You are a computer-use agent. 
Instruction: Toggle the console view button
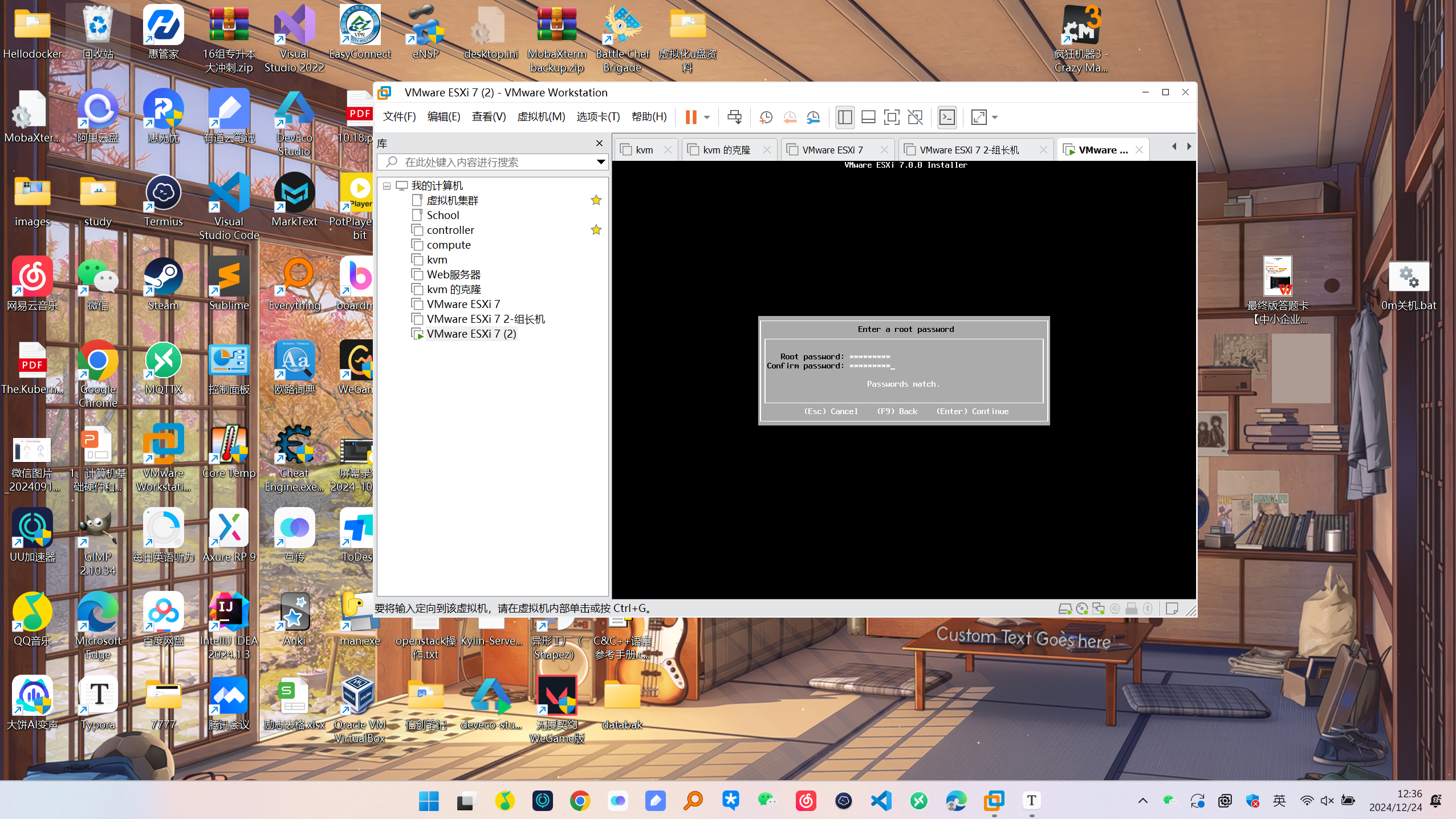[x=947, y=117]
